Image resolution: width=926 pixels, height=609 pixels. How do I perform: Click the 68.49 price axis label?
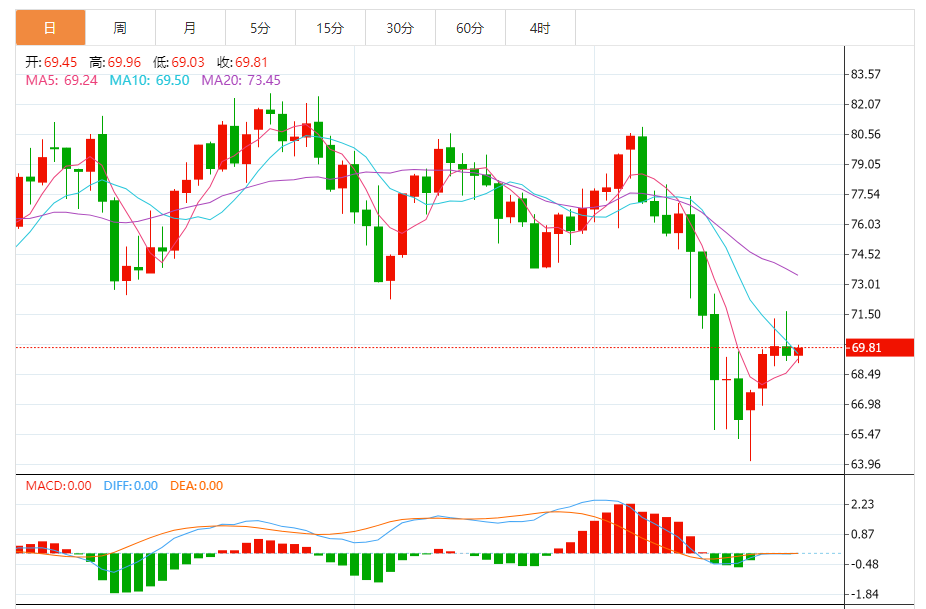click(865, 374)
